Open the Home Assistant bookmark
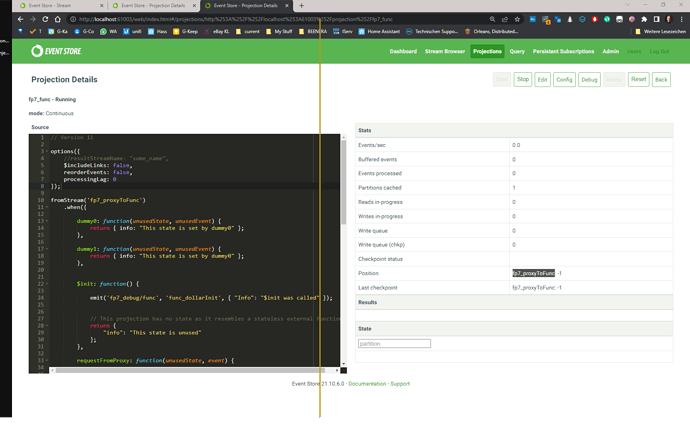Viewport: 690px width, 427px height. tap(379, 32)
